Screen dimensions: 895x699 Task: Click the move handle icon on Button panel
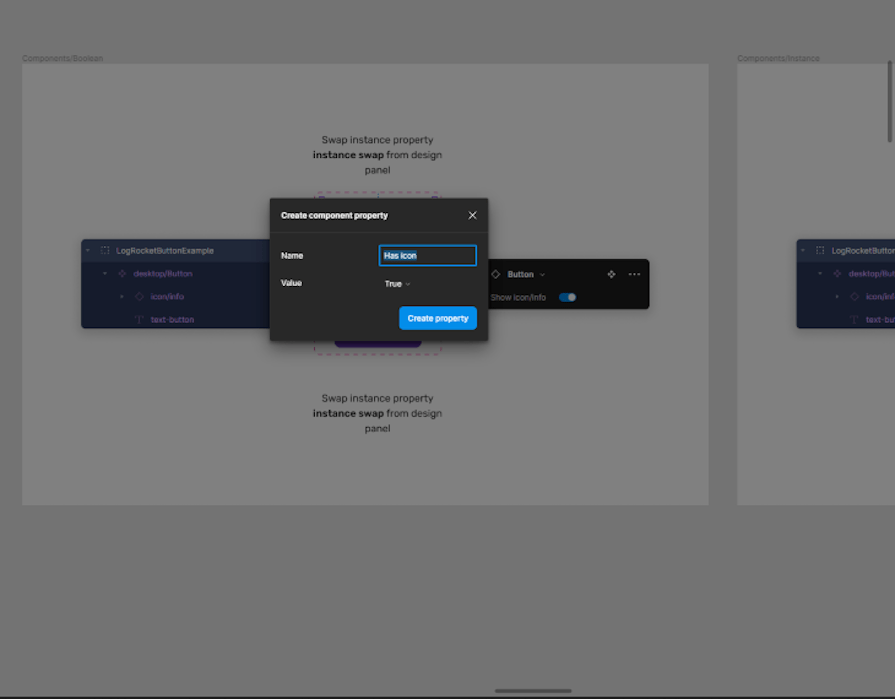611,274
